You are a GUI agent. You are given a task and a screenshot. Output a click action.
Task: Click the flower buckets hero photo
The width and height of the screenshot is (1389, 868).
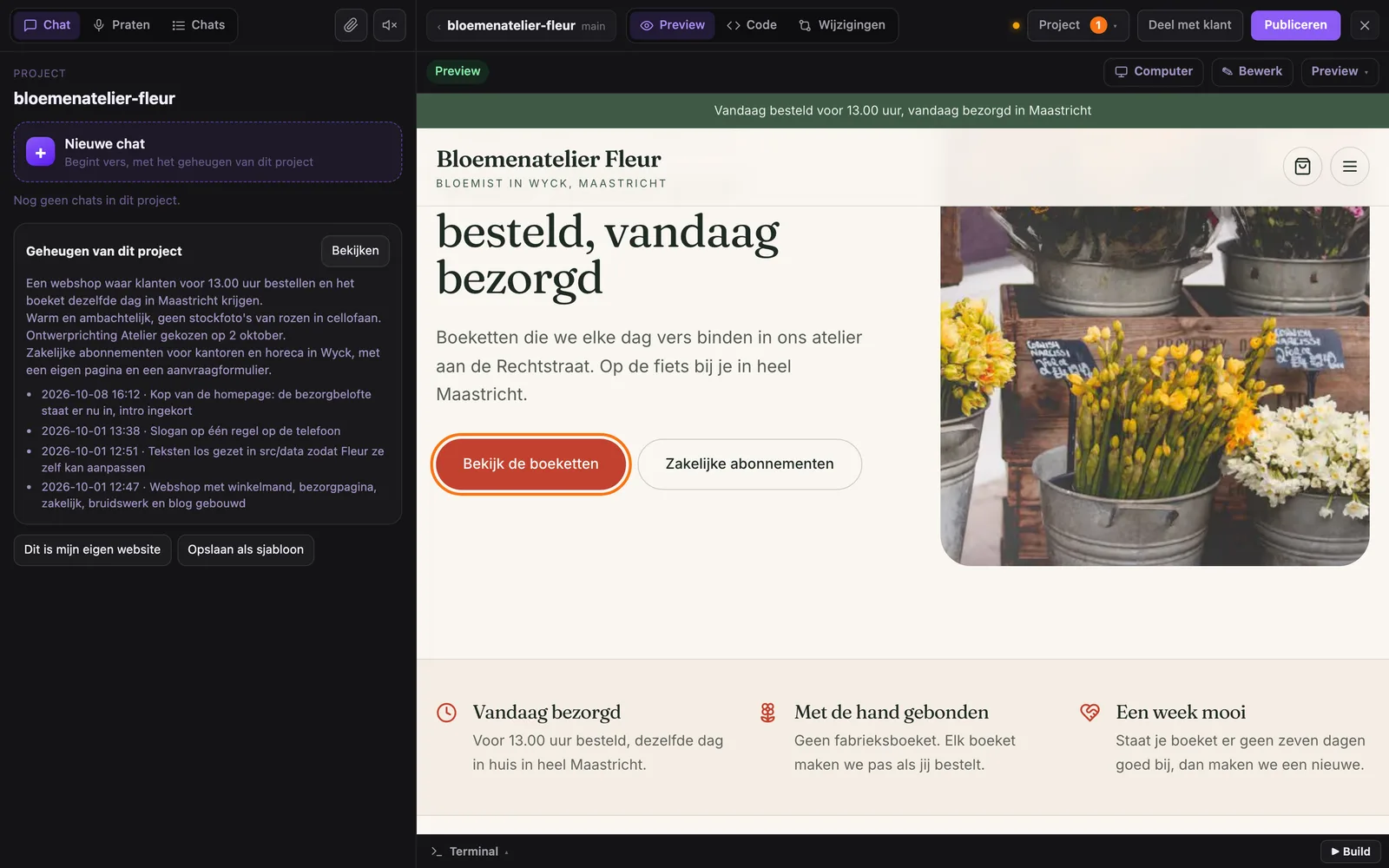click(x=1155, y=386)
